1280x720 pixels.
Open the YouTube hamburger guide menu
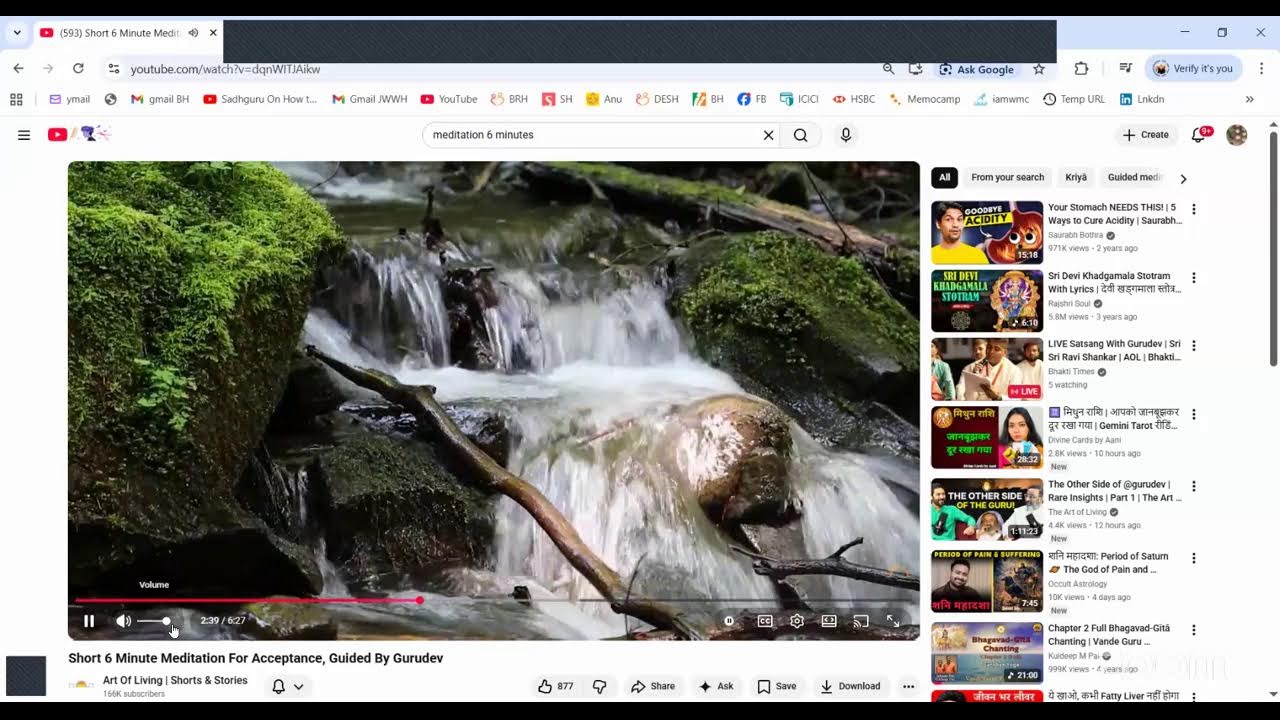[x=24, y=135]
